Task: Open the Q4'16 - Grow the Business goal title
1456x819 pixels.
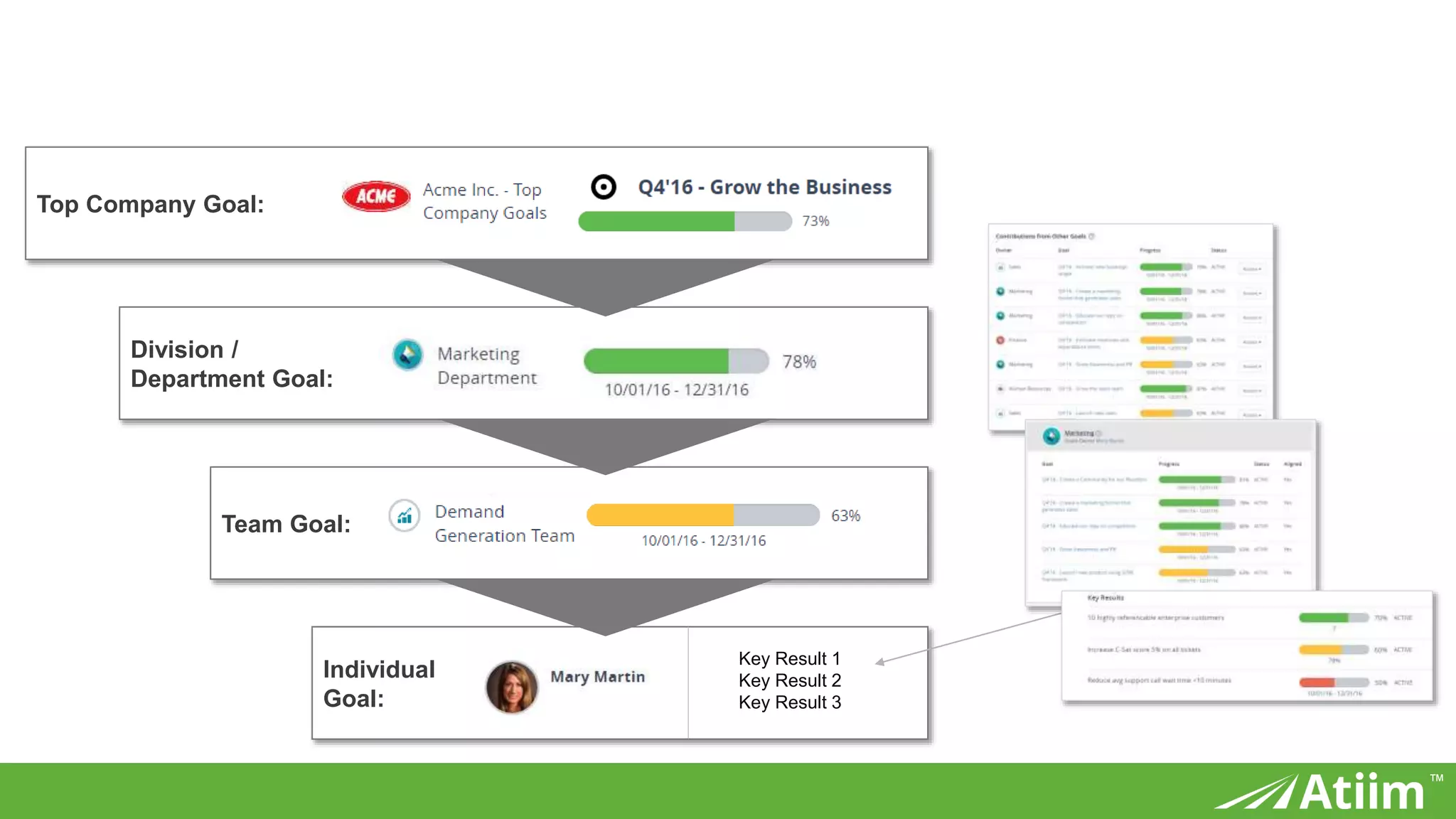Action: (x=764, y=187)
